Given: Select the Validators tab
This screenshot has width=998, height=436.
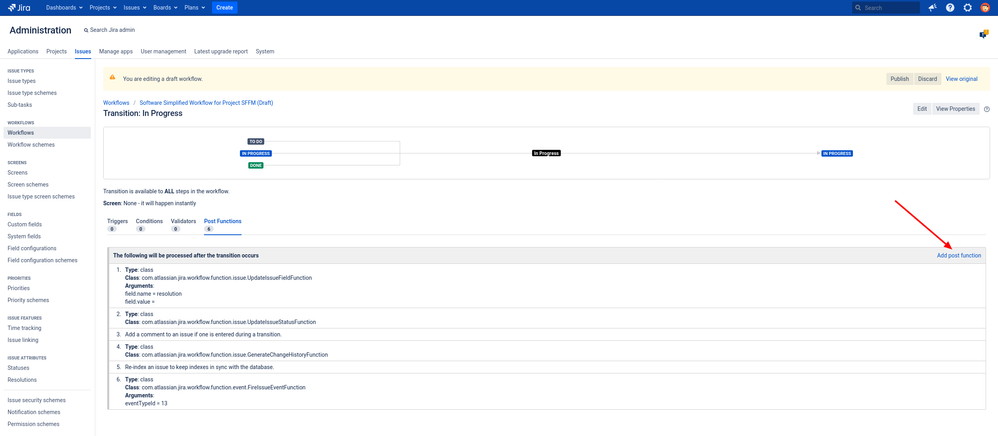Looking at the screenshot, I should 183,224.
